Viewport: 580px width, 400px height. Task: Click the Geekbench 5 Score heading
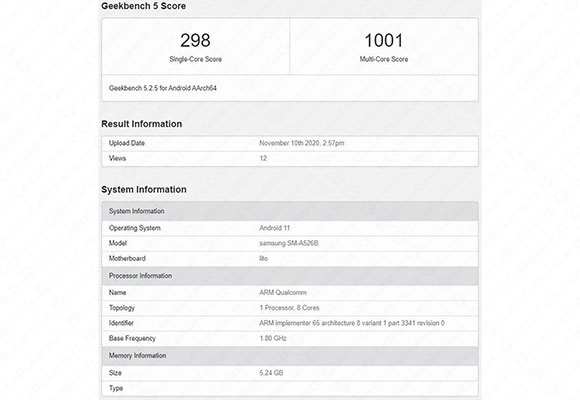(144, 6)
